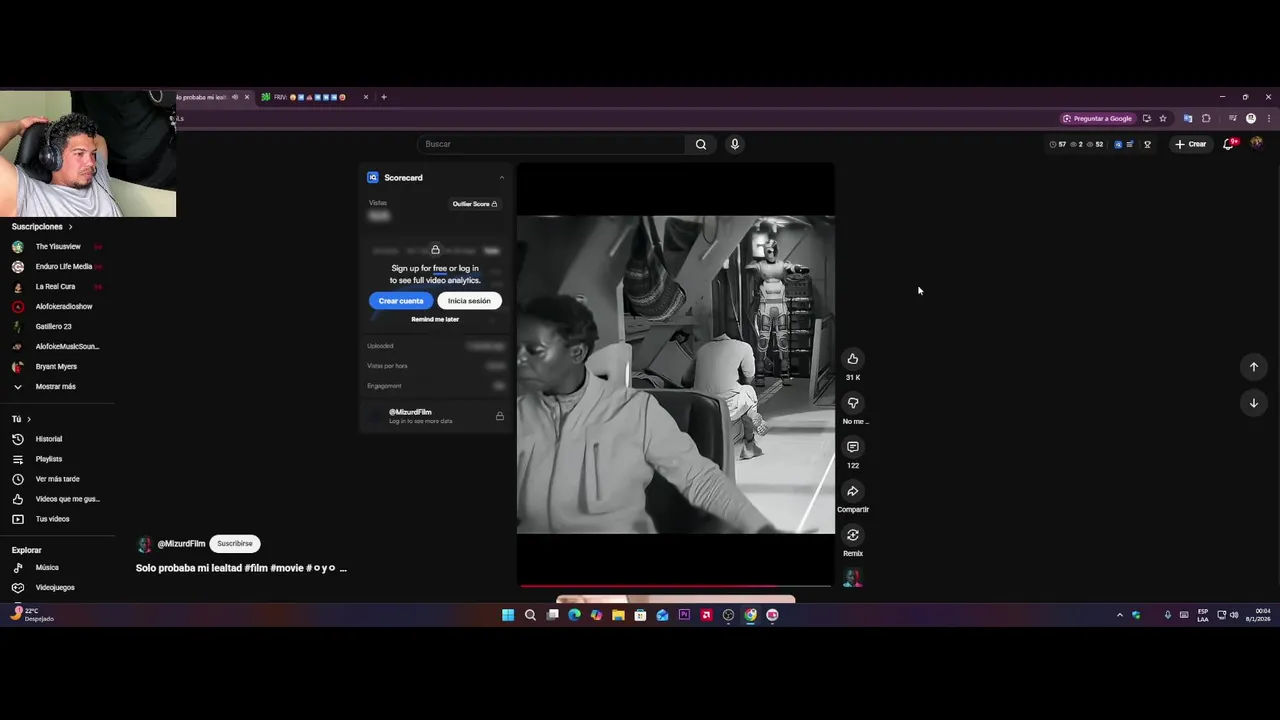
Task: Start voice search with microphone icon
Action: [x=735, y=144]
